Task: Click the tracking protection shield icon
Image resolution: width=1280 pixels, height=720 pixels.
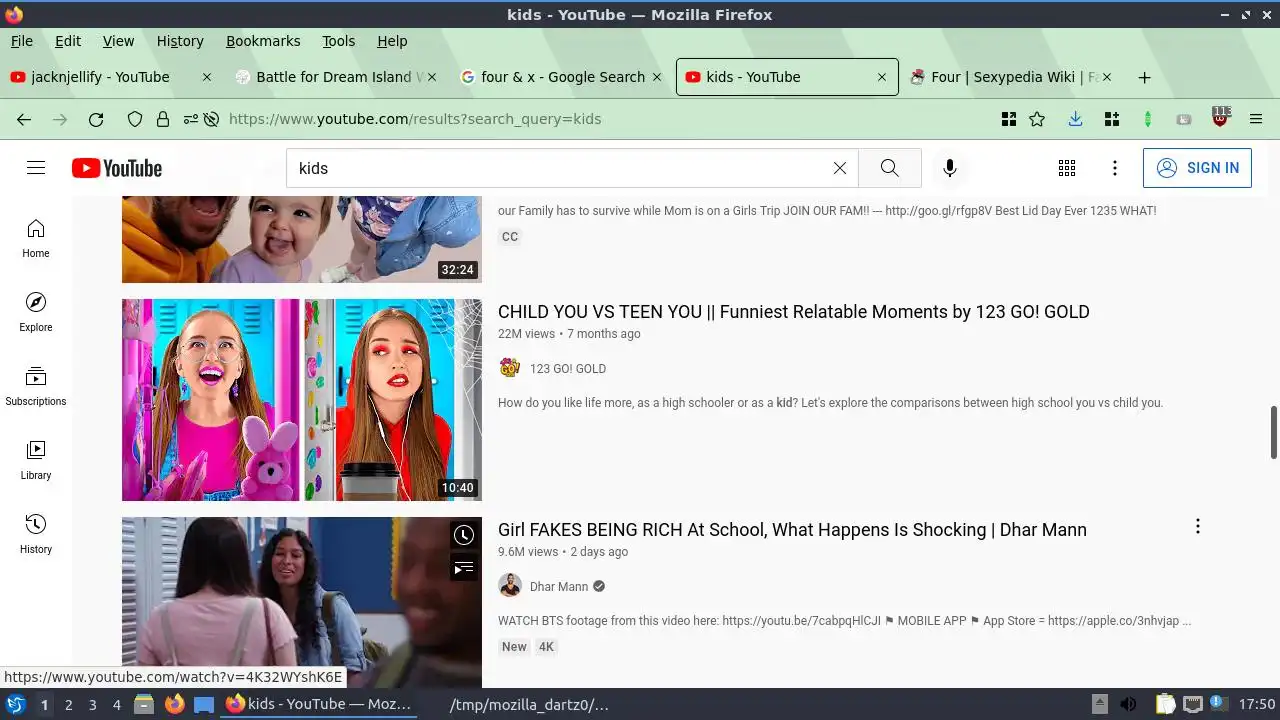Action: 135,119
